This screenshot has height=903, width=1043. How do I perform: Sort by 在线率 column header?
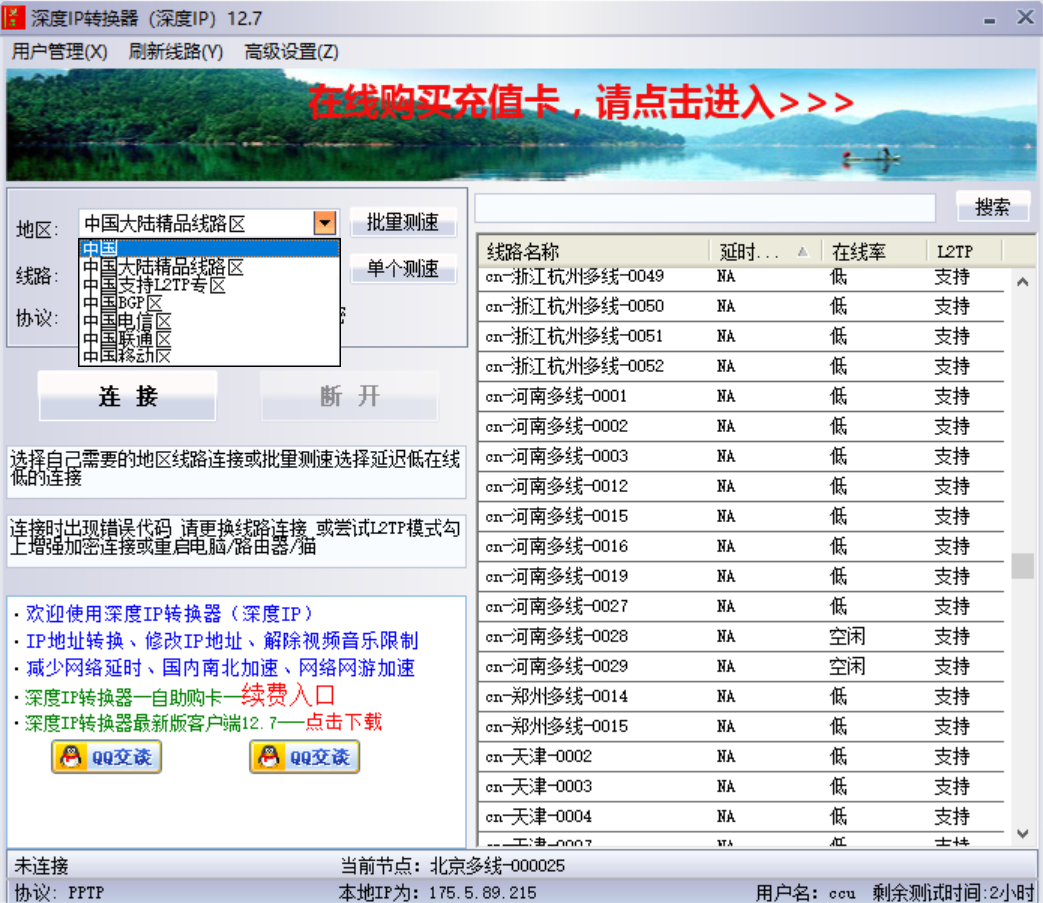[875, 251]
